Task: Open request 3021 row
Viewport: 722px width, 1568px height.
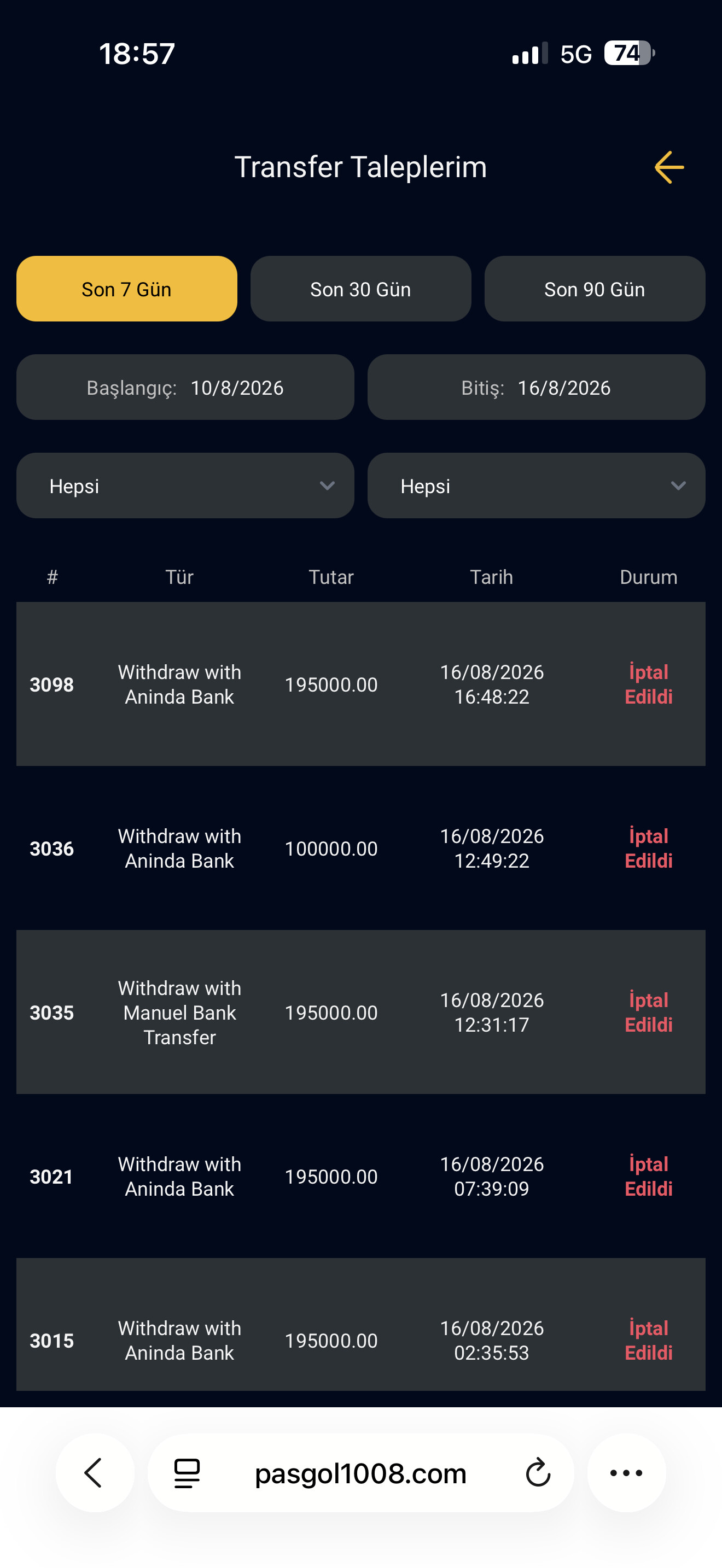Action: [361, 1176]
